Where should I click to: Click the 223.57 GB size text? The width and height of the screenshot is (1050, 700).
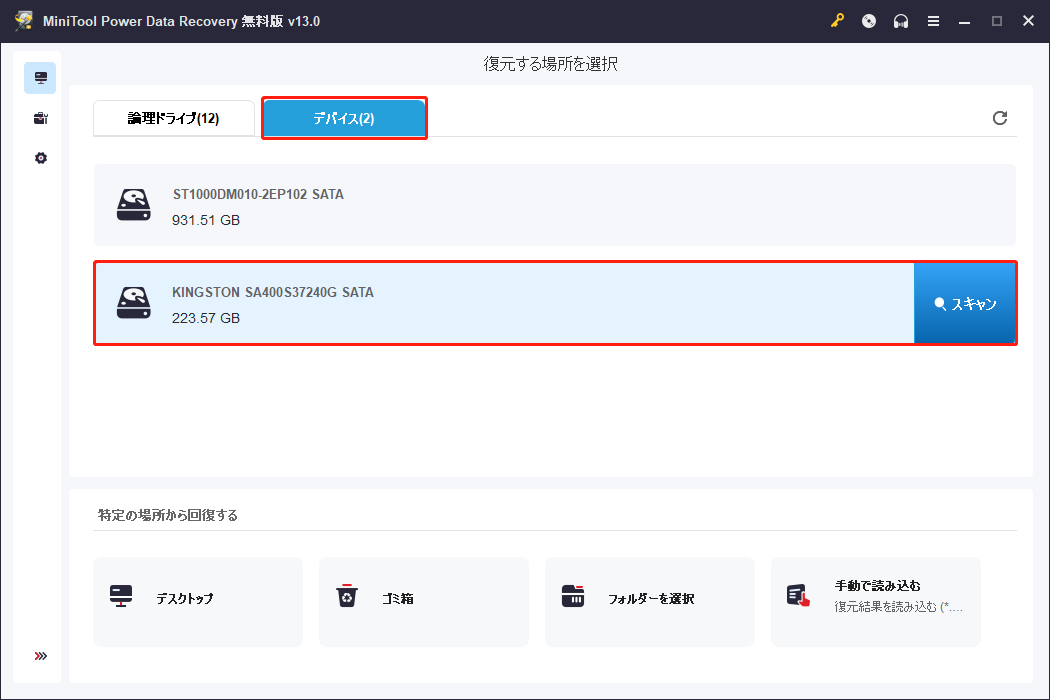(x=206, y=318)
